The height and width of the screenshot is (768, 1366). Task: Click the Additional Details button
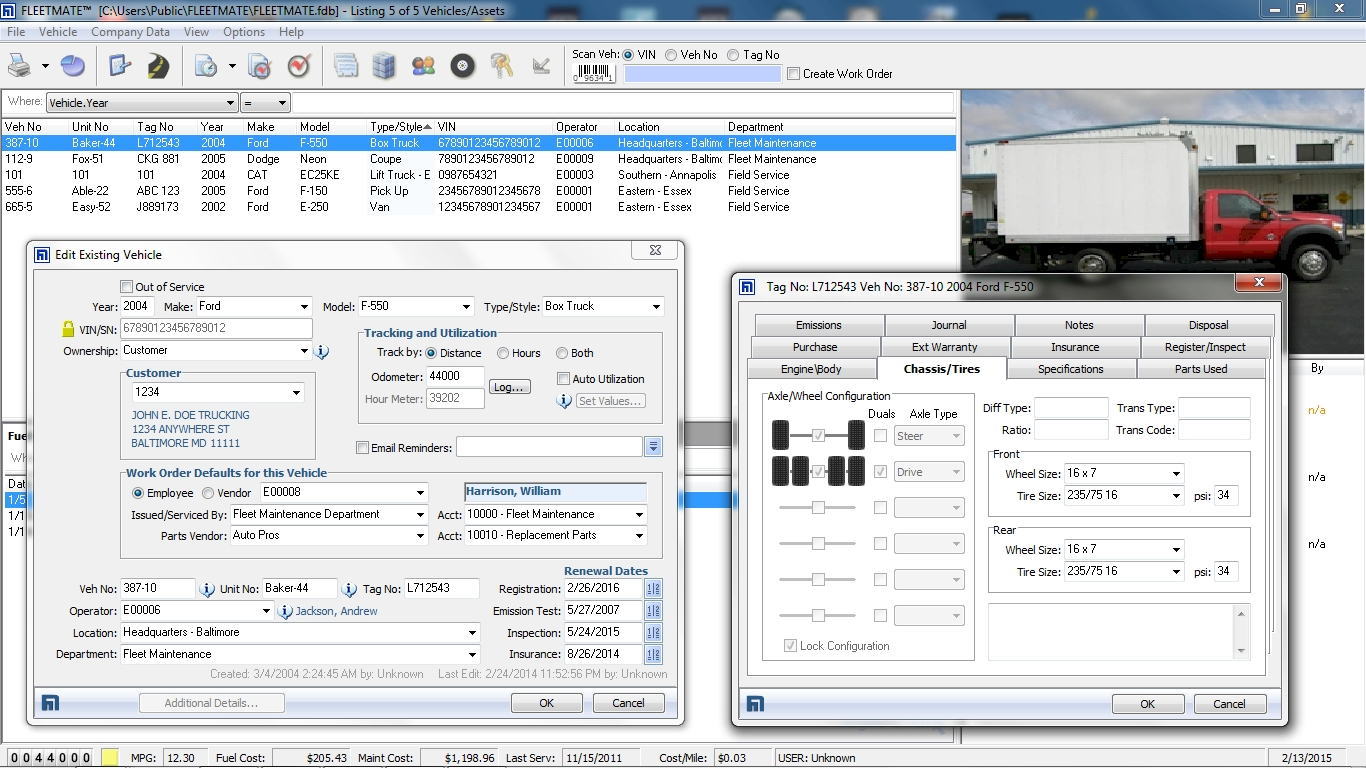(211, 703)
